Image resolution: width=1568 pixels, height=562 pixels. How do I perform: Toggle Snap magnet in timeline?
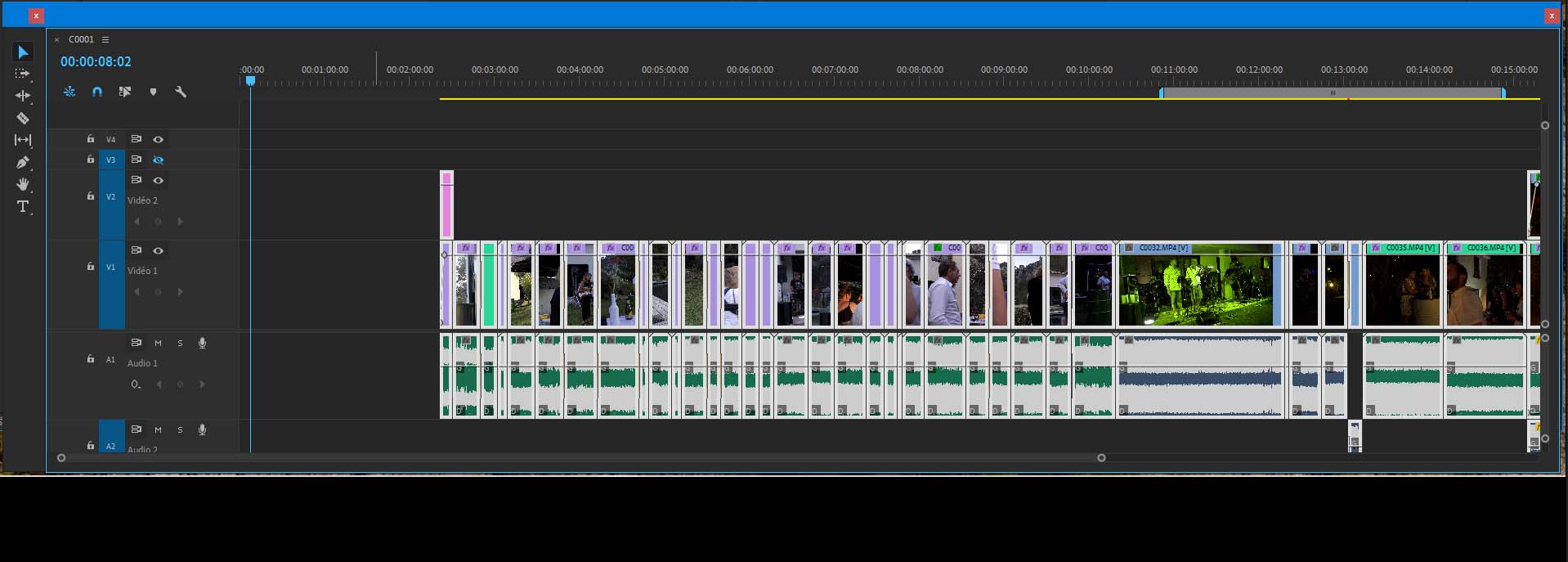click(x=97, y=92)
